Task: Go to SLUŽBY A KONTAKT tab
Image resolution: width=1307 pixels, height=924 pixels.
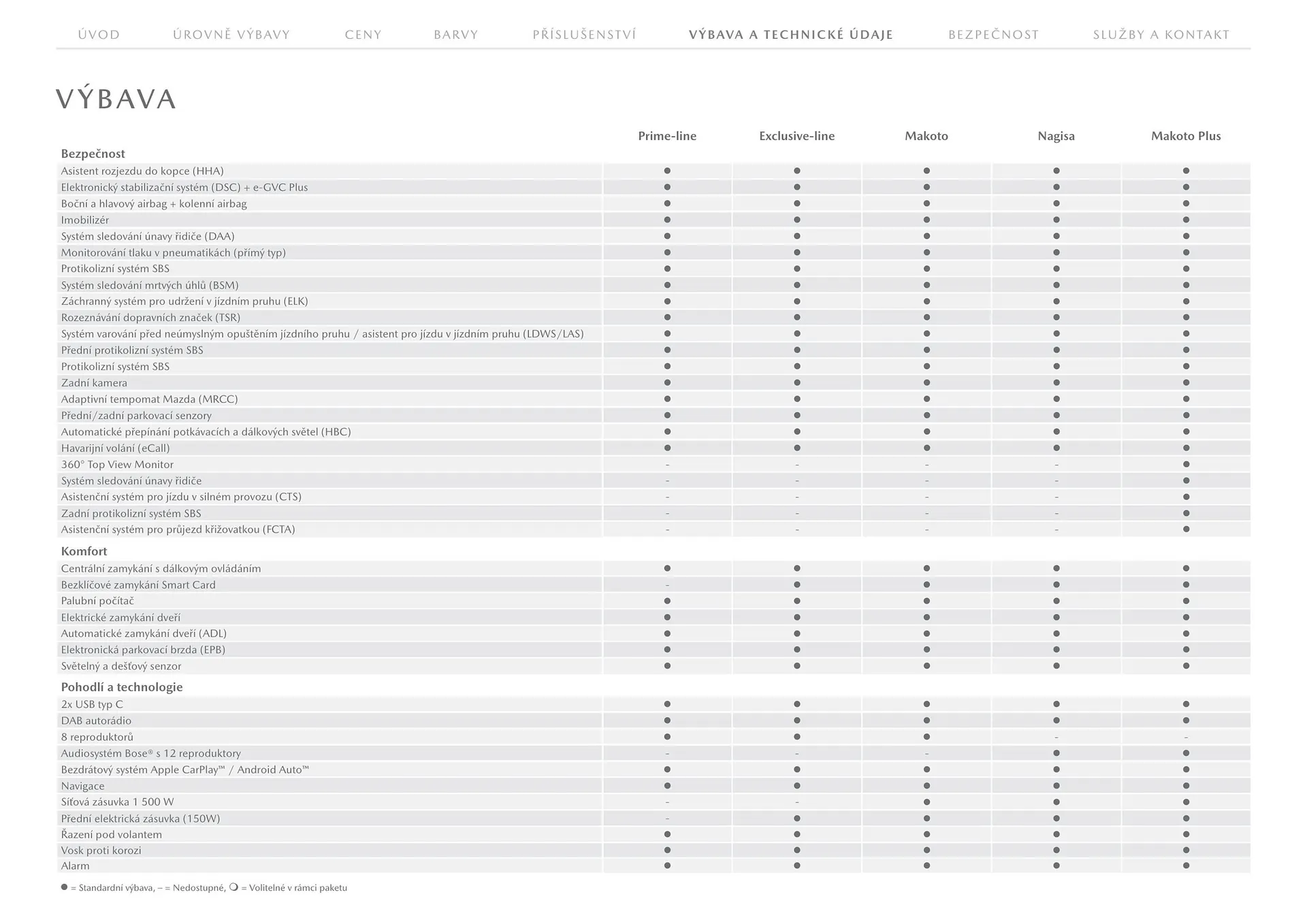Action: pos(1161,35)
